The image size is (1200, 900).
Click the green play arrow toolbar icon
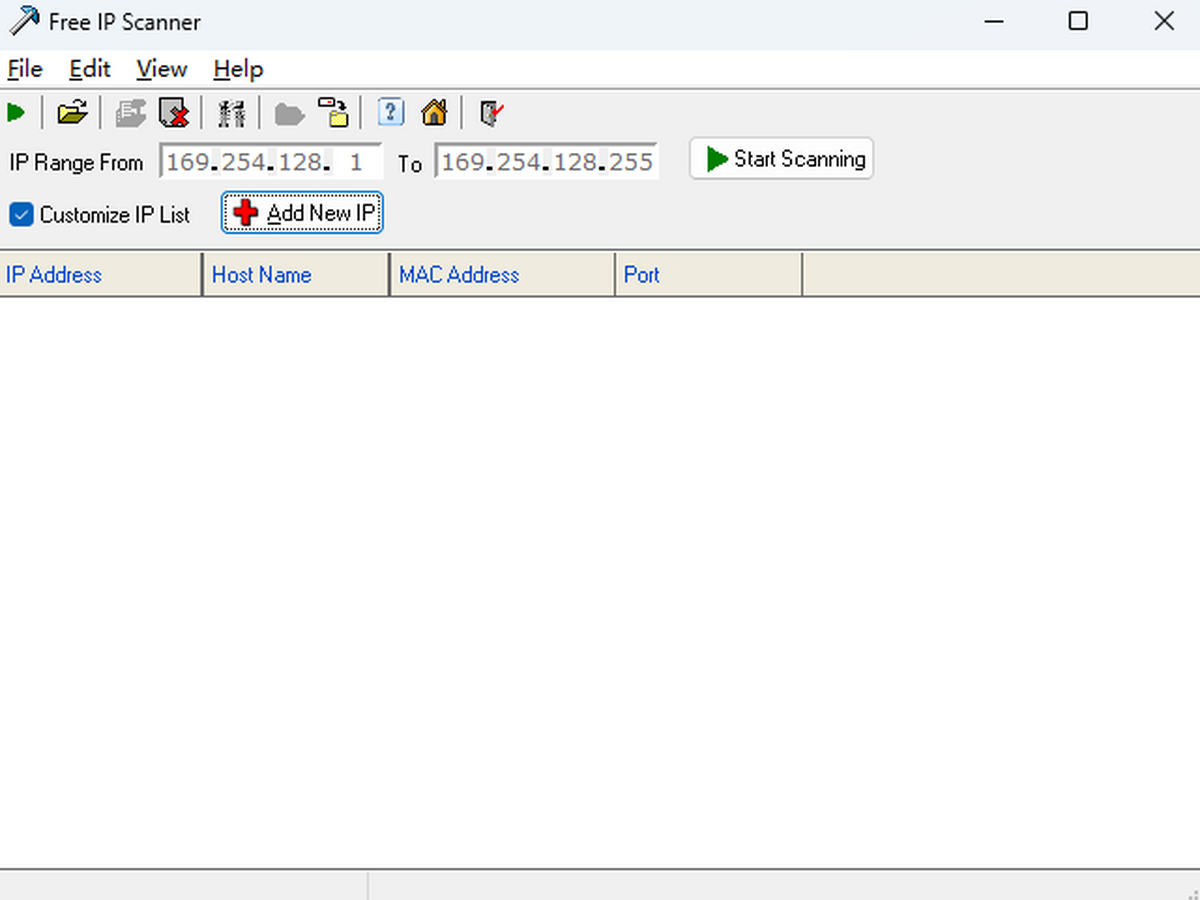pos(16,113)
